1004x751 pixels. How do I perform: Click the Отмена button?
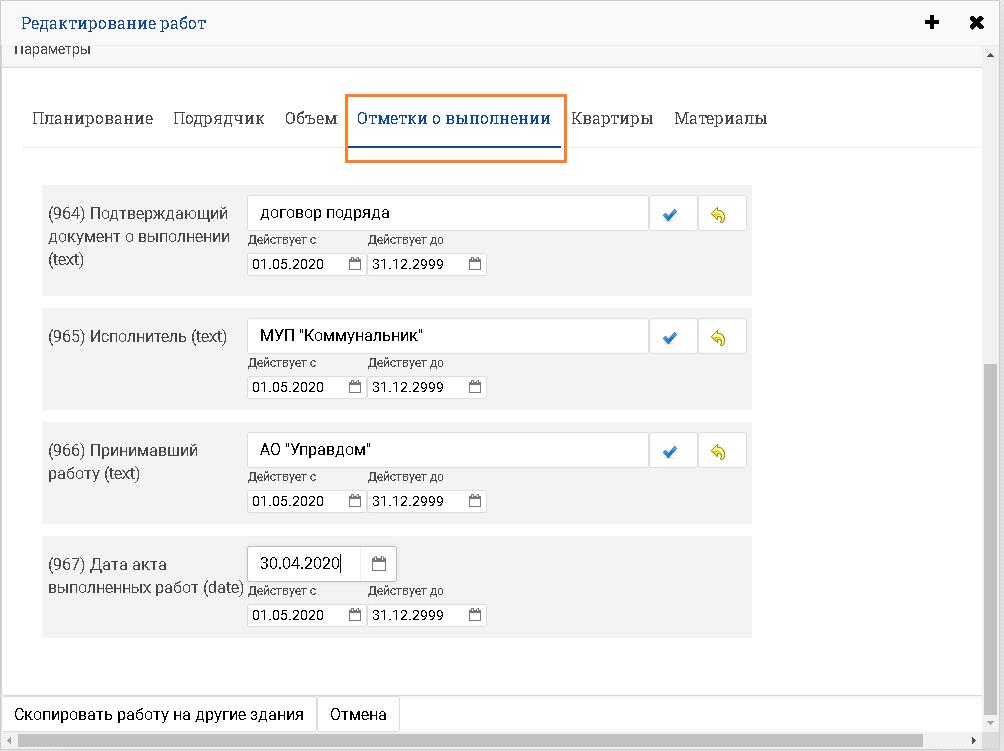pos(358,714)
